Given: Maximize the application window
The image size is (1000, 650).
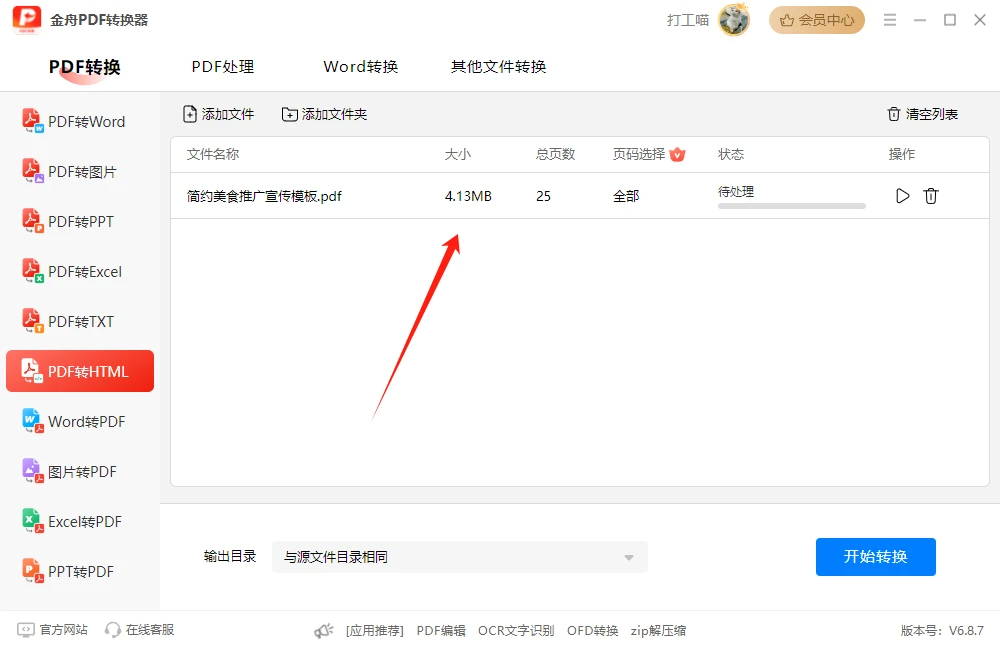Looking at the screenshot, I should [950, 20].
